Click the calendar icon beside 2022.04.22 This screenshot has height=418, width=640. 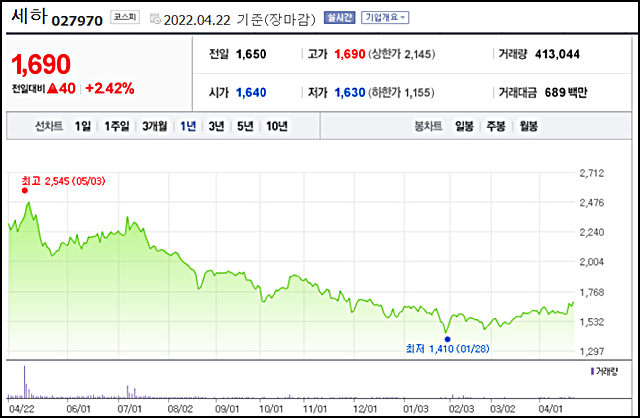(x=155, y=19)
